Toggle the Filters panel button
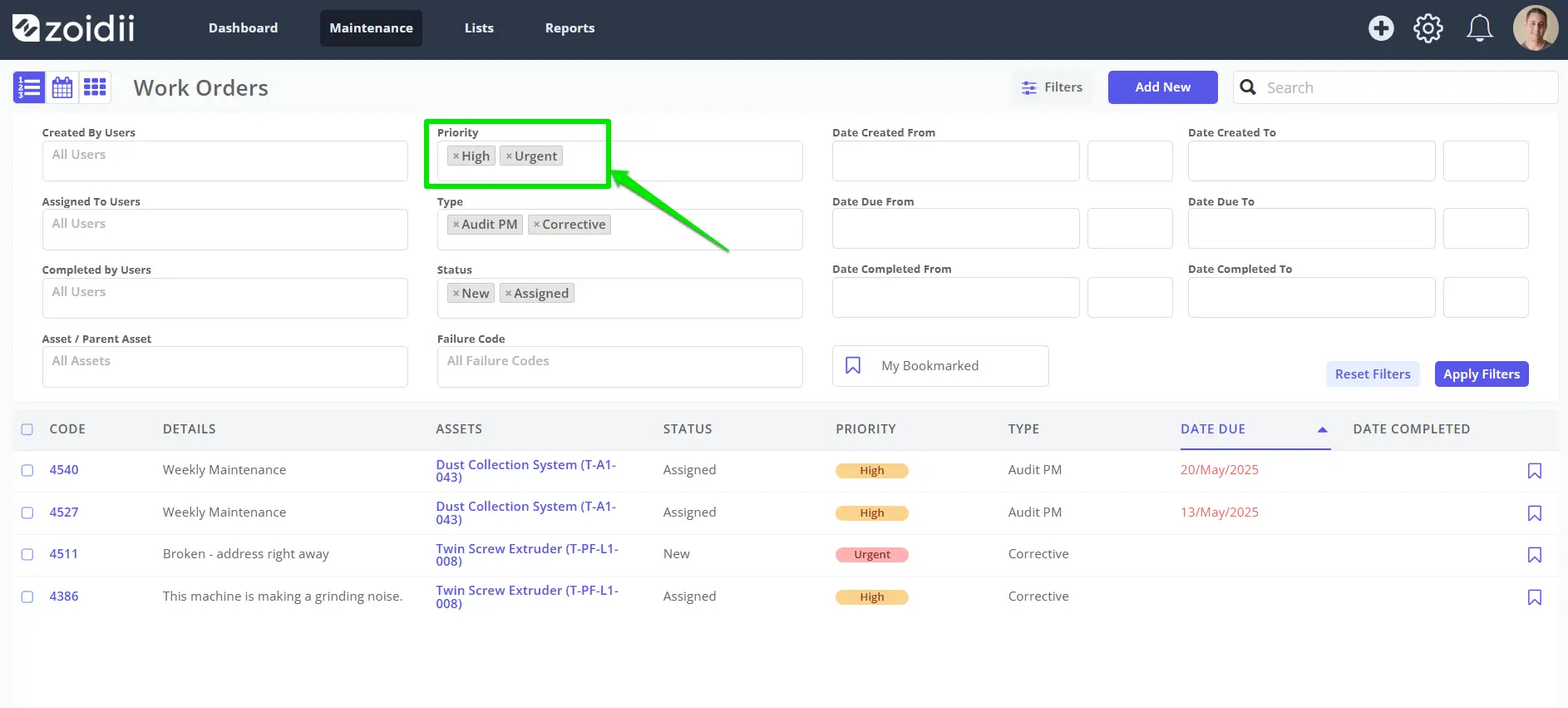 (x=1053, y=87)
